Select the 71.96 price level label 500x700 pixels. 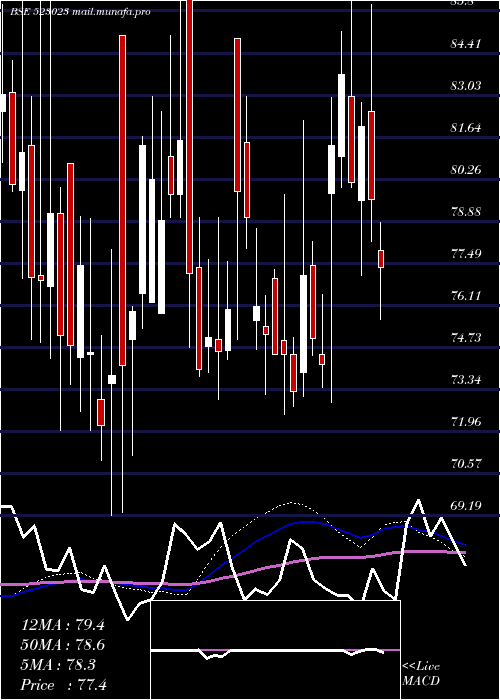(x=466, y=421)
